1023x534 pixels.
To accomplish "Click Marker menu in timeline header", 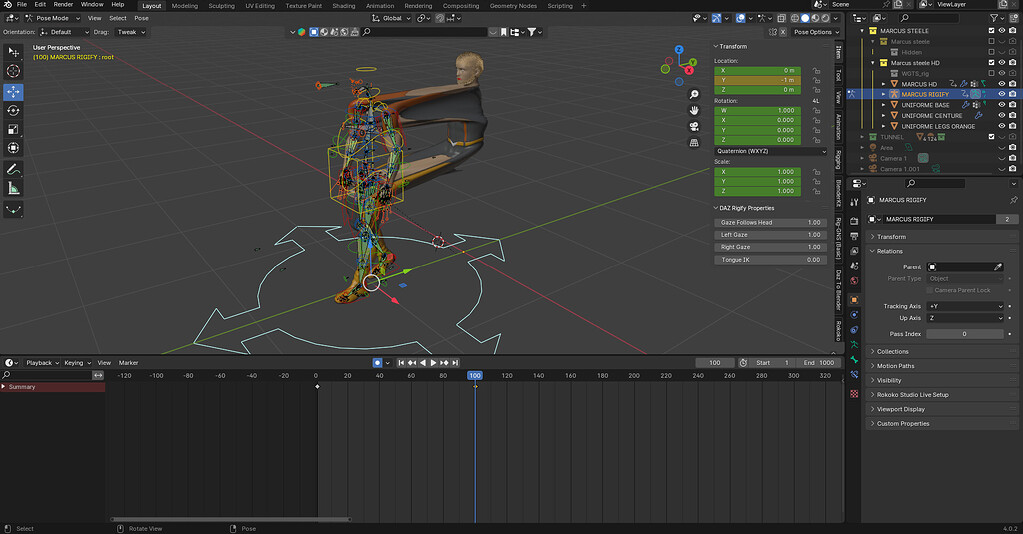I will coord(129,362).
